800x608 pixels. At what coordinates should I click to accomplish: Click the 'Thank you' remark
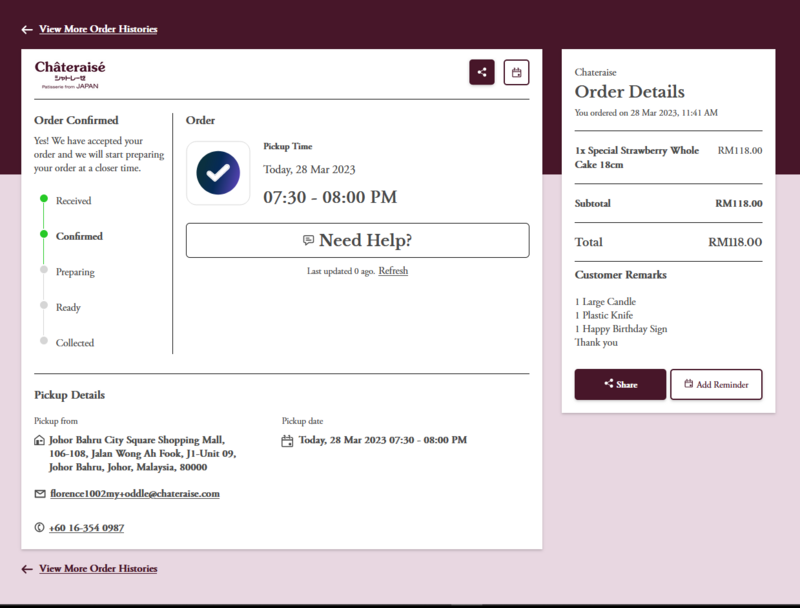596,342
